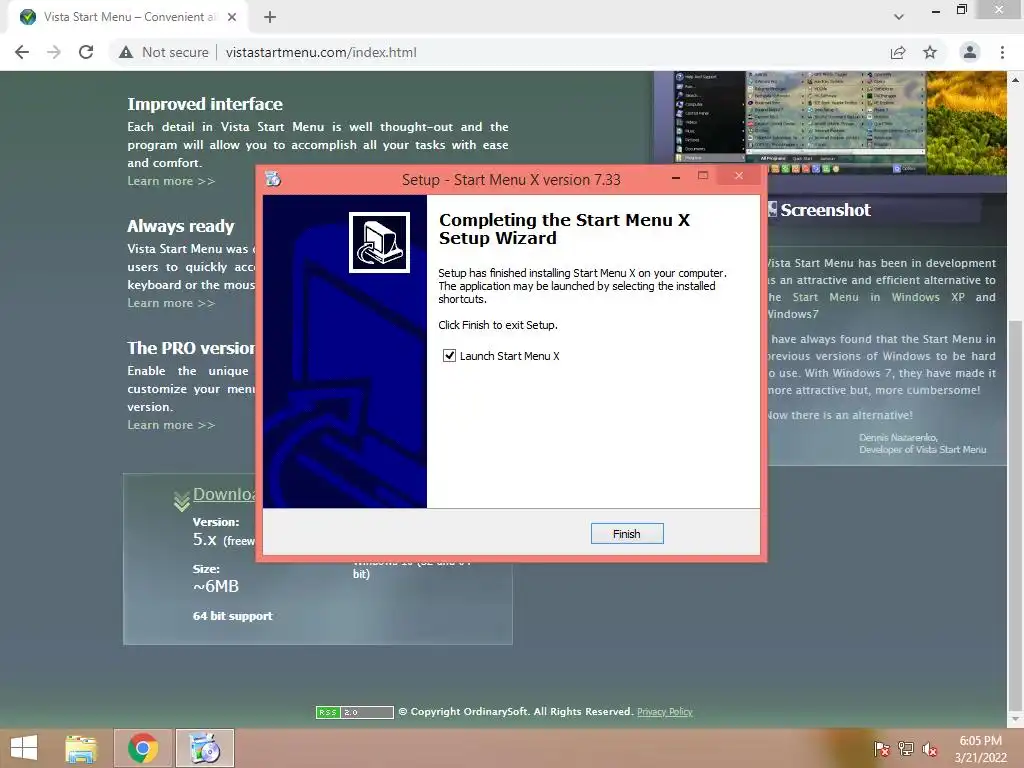Open the Privacy Policy link
This screenshot has width=1024, height=768.
(x=665, y=712)
